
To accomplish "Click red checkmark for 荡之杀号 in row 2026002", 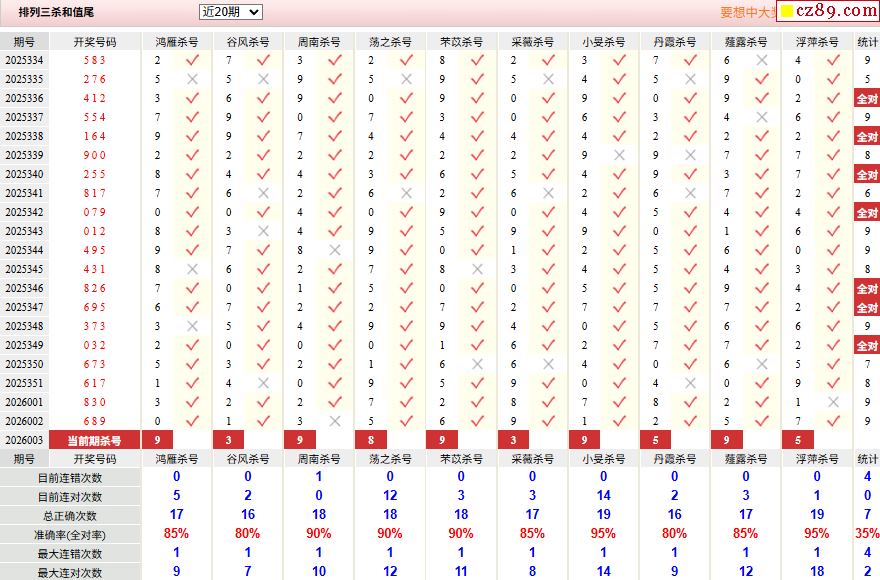I will click(x=406, y=421).
